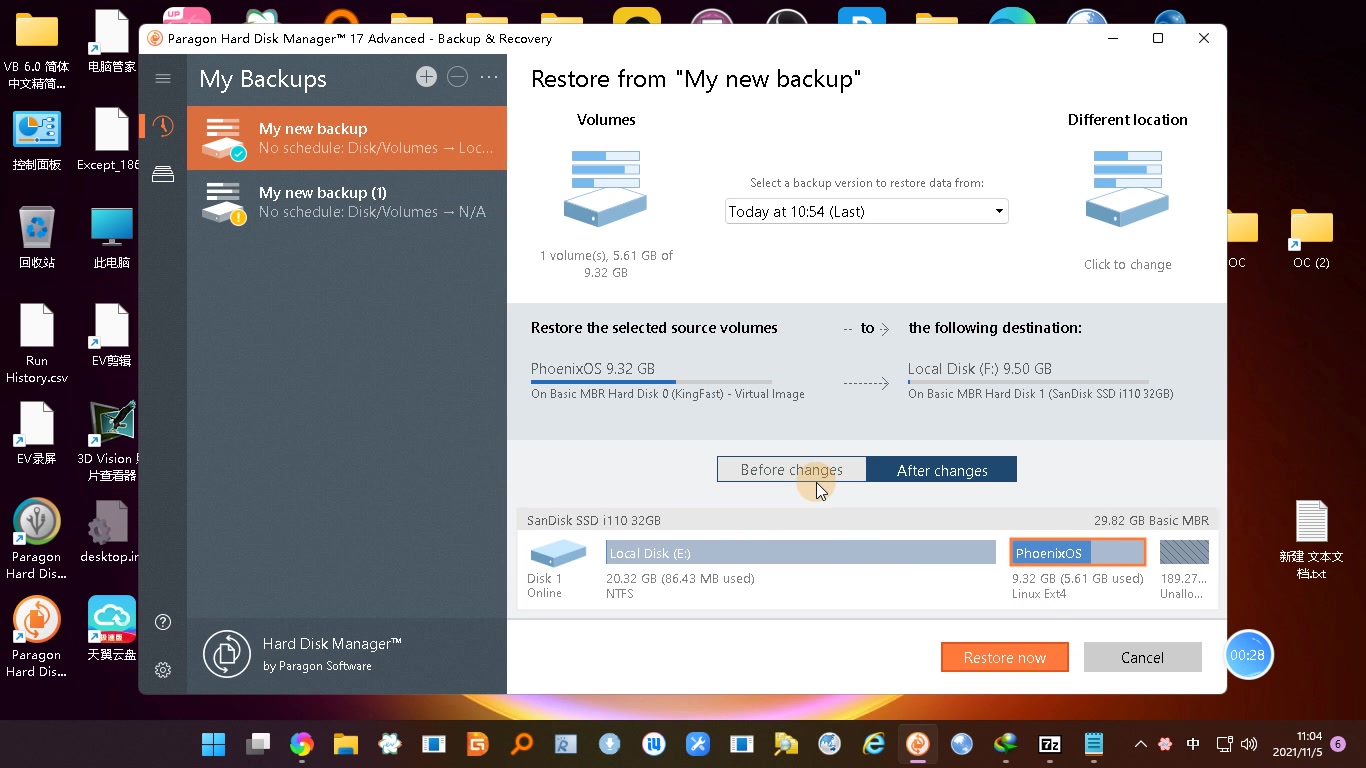Select the "My new backup" list entry
Screen dimensions: 1366x768
click(x=347, y=138)
